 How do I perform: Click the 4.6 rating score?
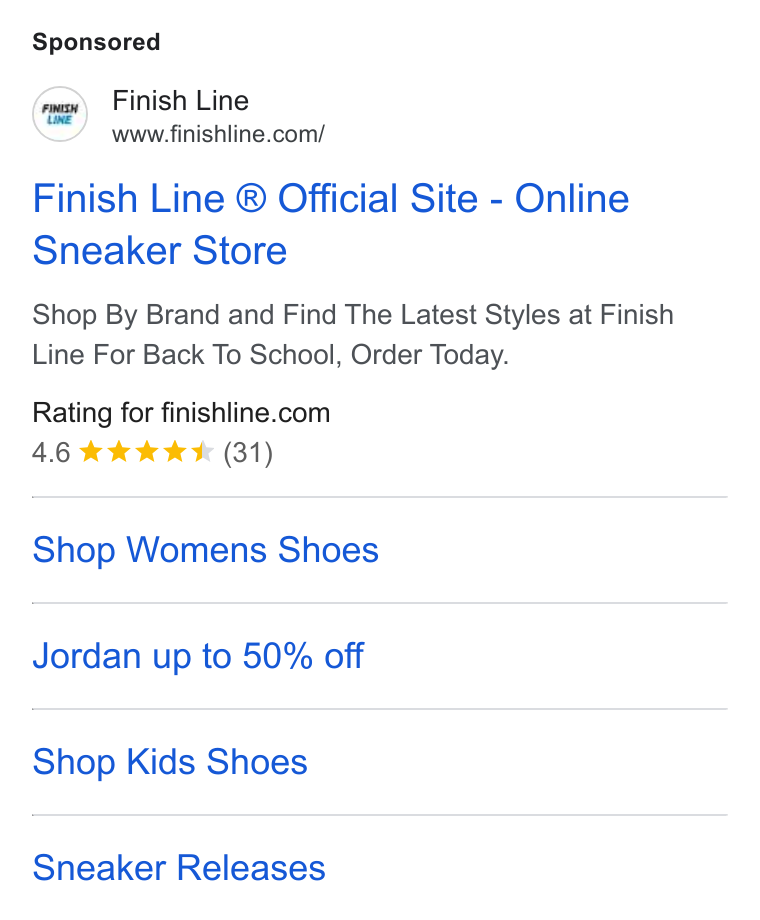pos(51,453)
